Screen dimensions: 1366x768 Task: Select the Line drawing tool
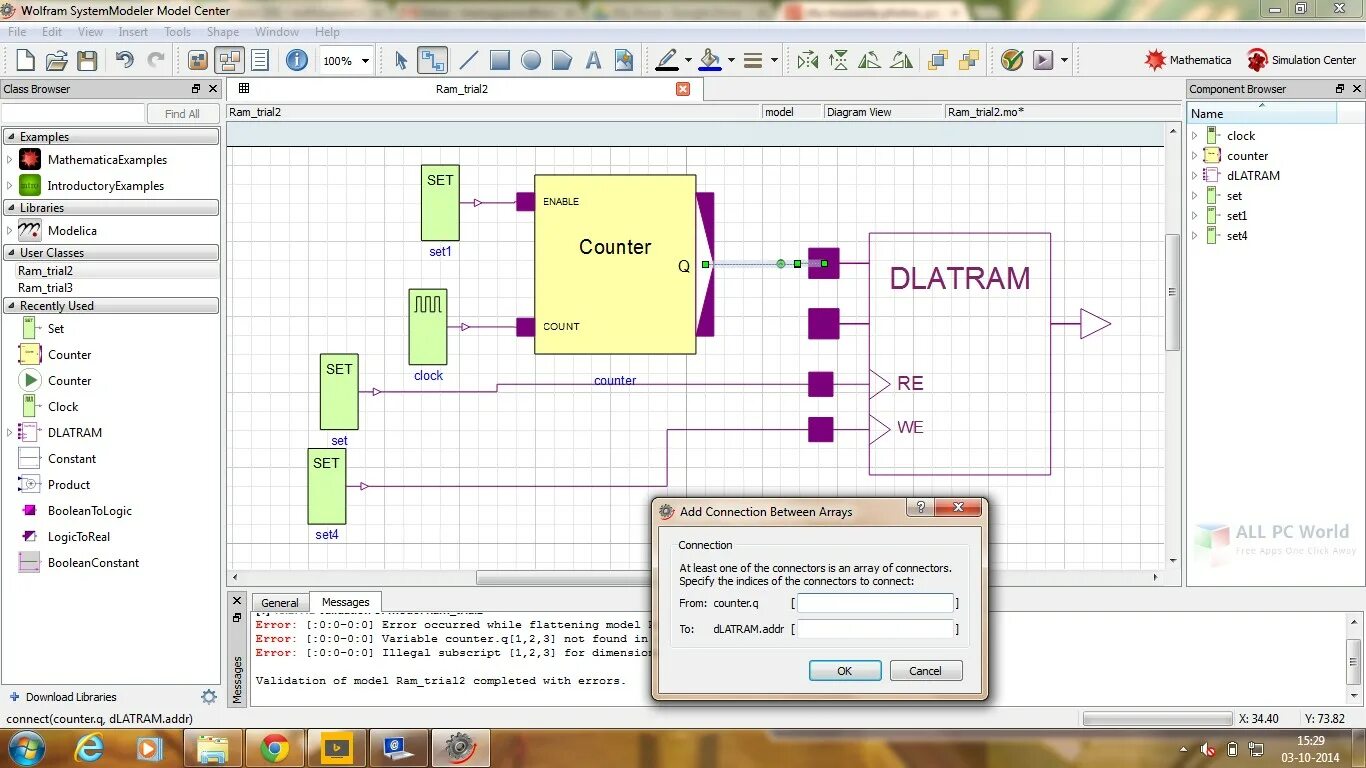click(468, 60)
